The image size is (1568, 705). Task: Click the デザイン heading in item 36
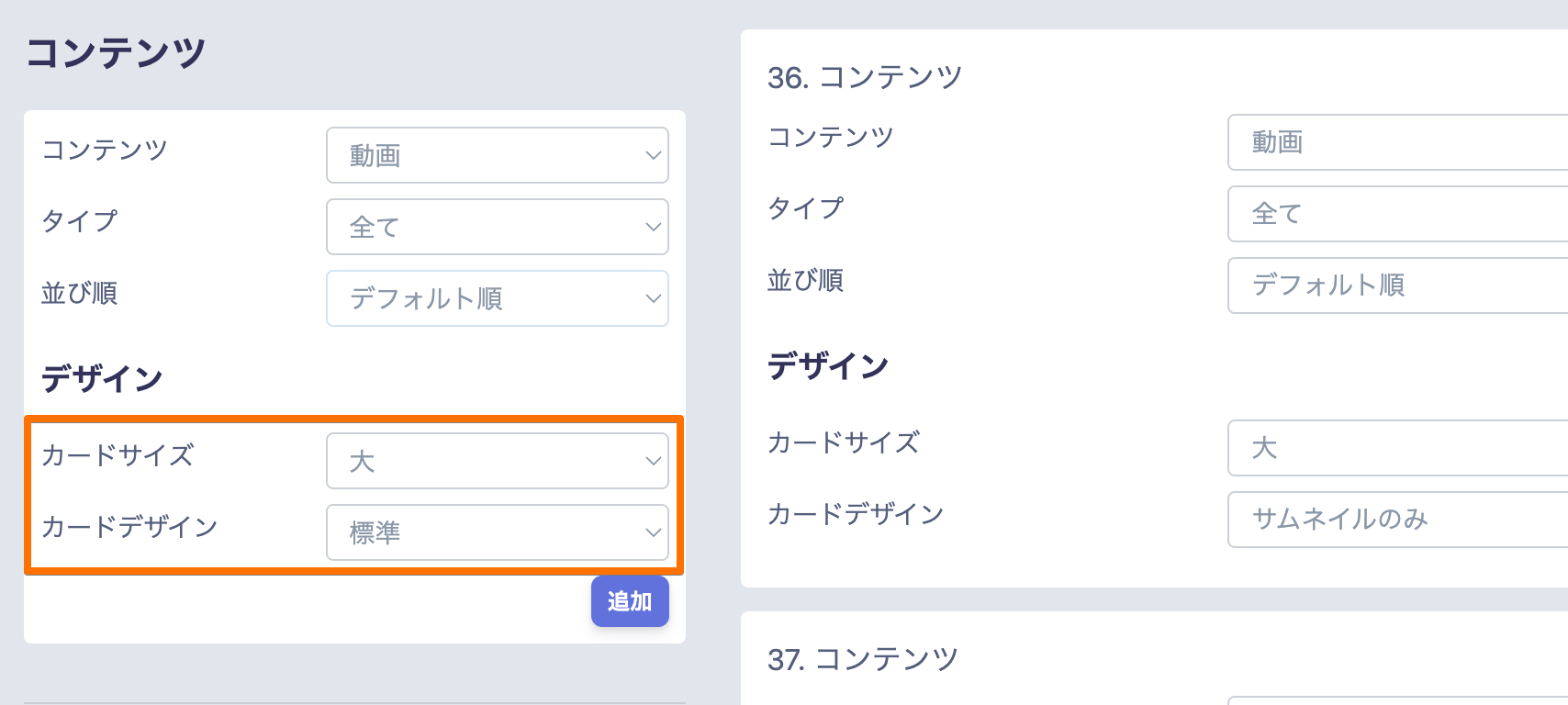coord(828,365)
